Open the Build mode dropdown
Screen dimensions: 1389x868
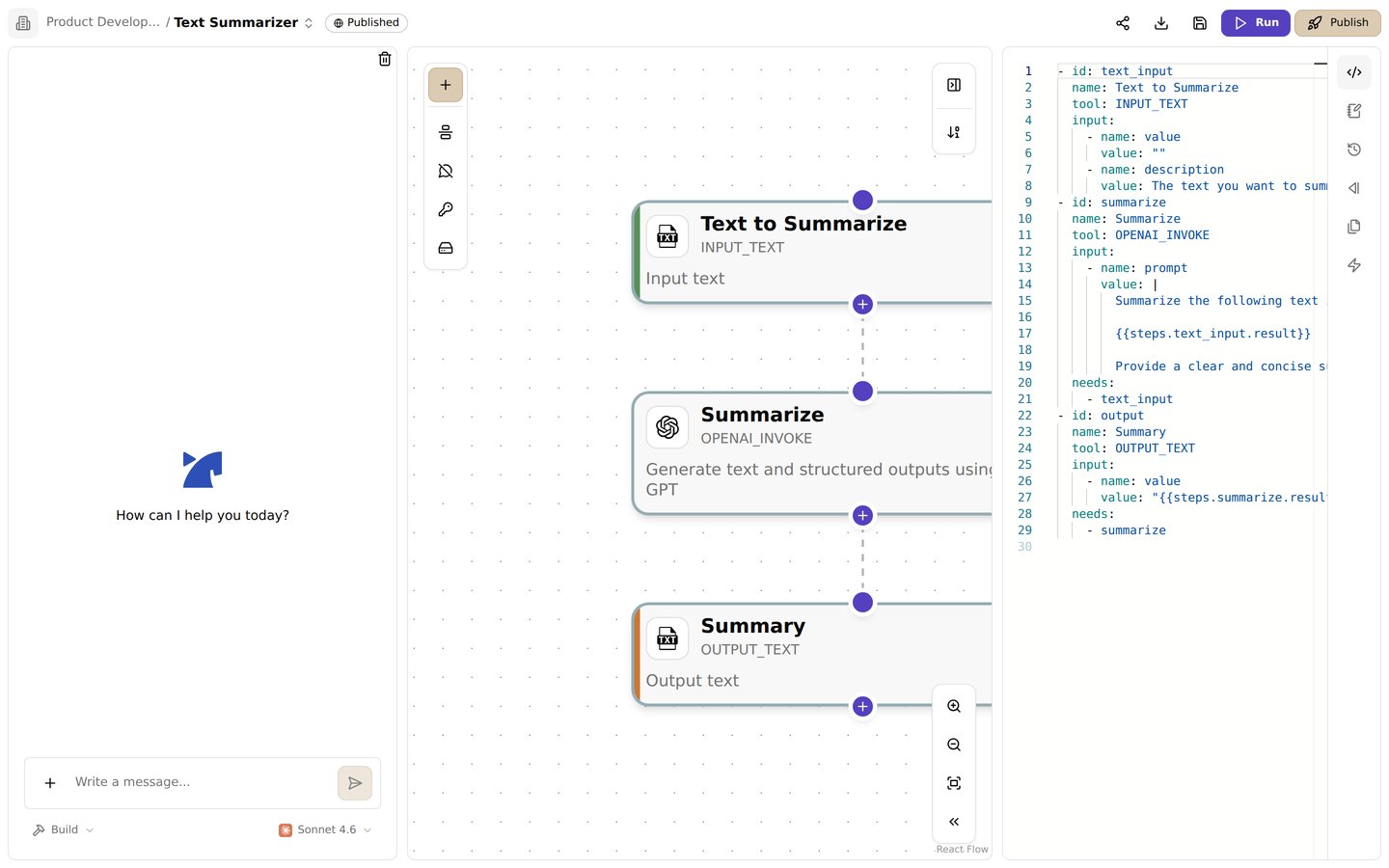pyautogui.click(x=64, y=829)
